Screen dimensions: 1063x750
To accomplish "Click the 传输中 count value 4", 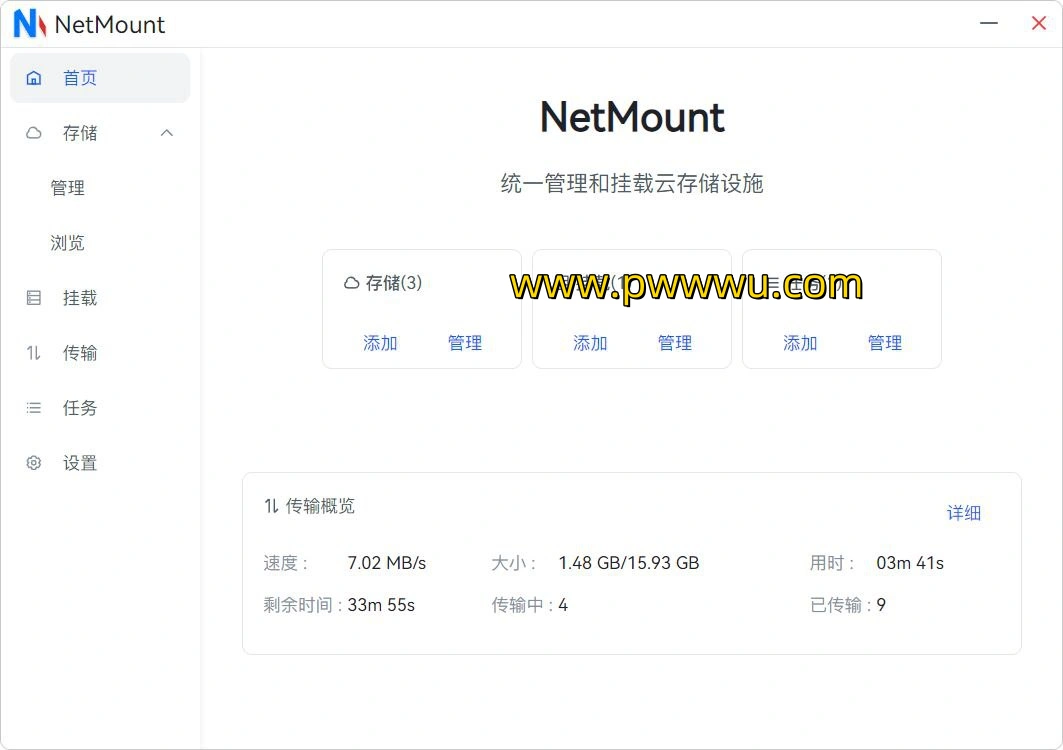I will [563, 605].
